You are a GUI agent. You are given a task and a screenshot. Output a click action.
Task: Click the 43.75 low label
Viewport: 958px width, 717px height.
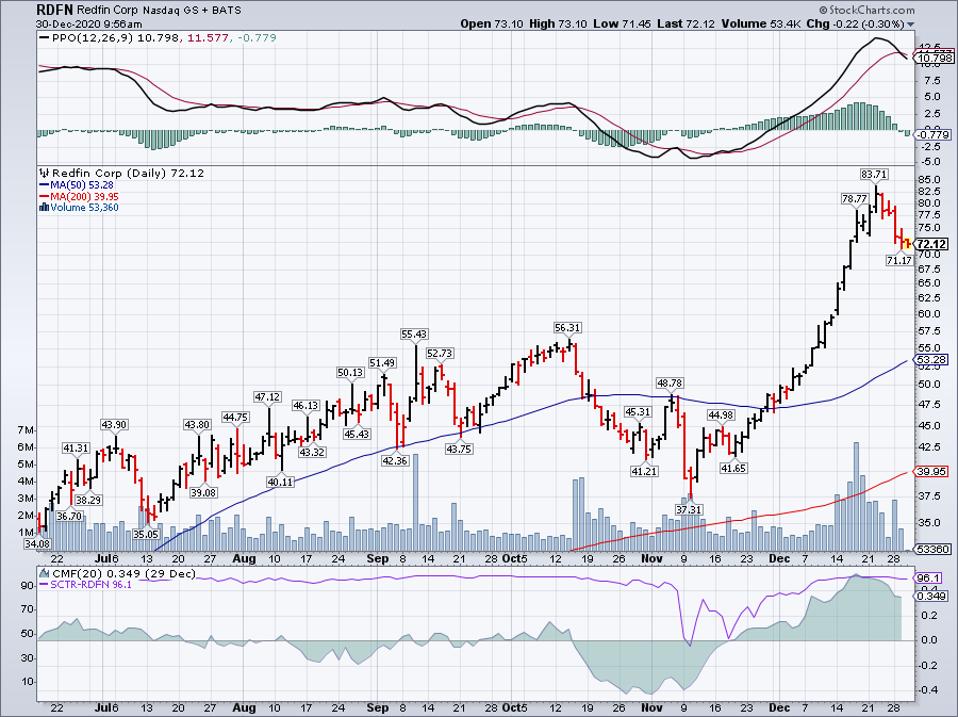point(459,449)
